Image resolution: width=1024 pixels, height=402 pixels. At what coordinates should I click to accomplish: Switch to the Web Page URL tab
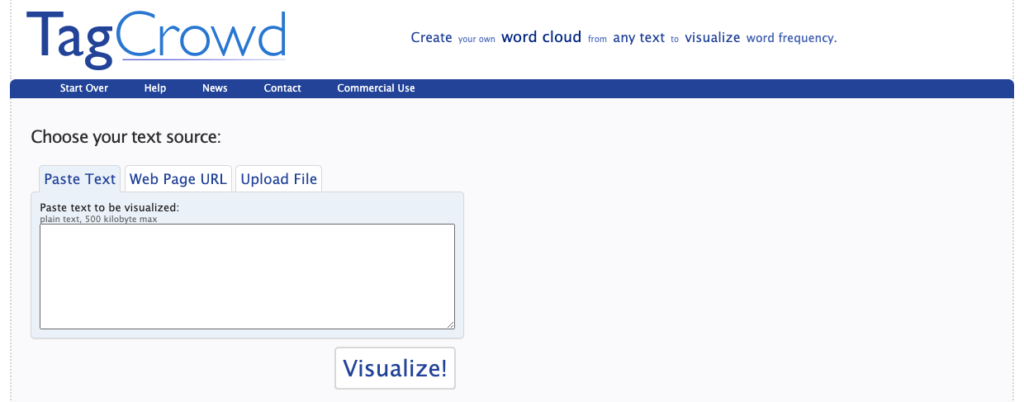point(178,179)
